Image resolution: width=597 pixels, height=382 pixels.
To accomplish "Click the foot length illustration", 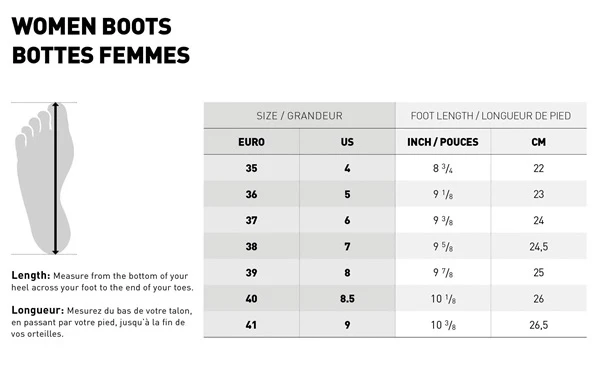I will click(x=44, y=178).
